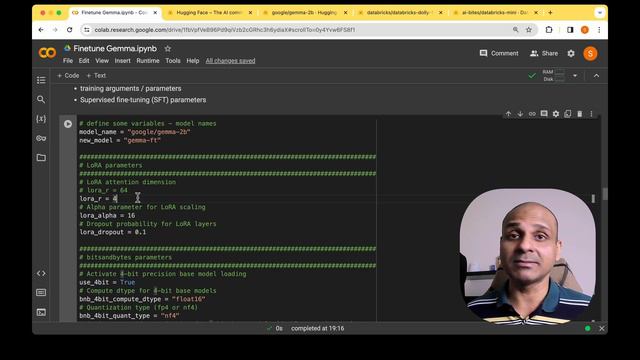Viewport: 640px width, 360px height.
Task: Click the browser address bar URL
Action: 224,30
